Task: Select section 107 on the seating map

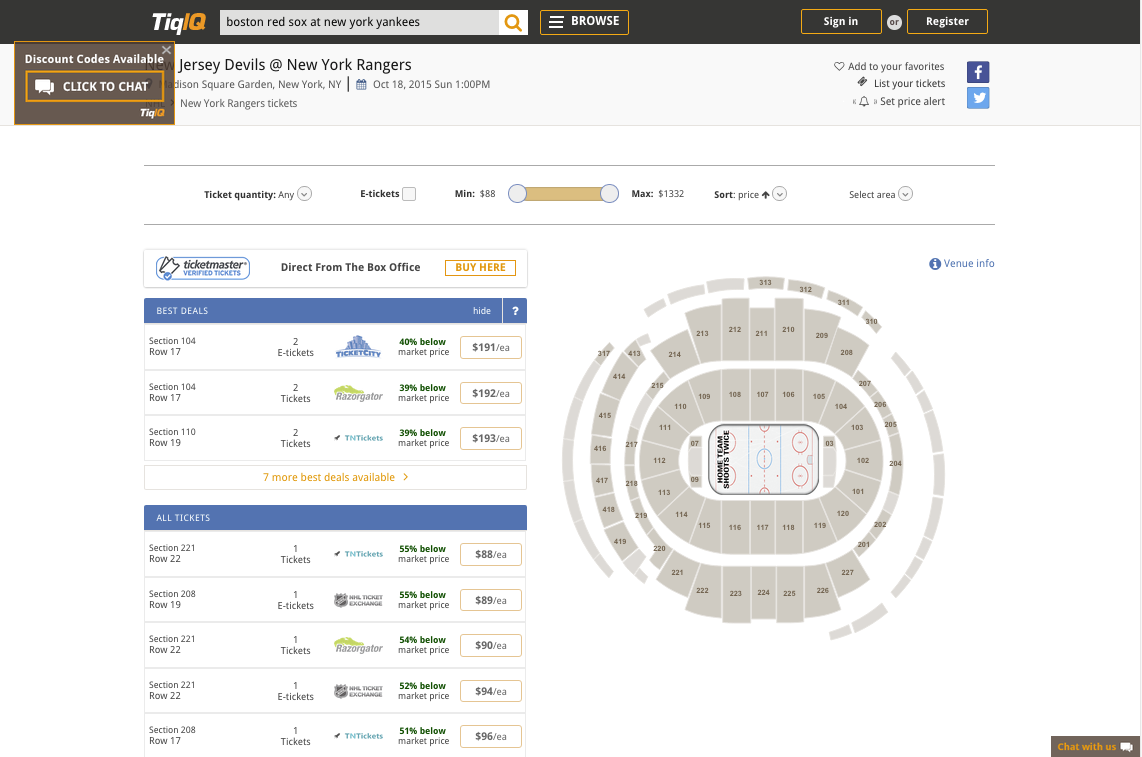Action: [x=762, y=395]
